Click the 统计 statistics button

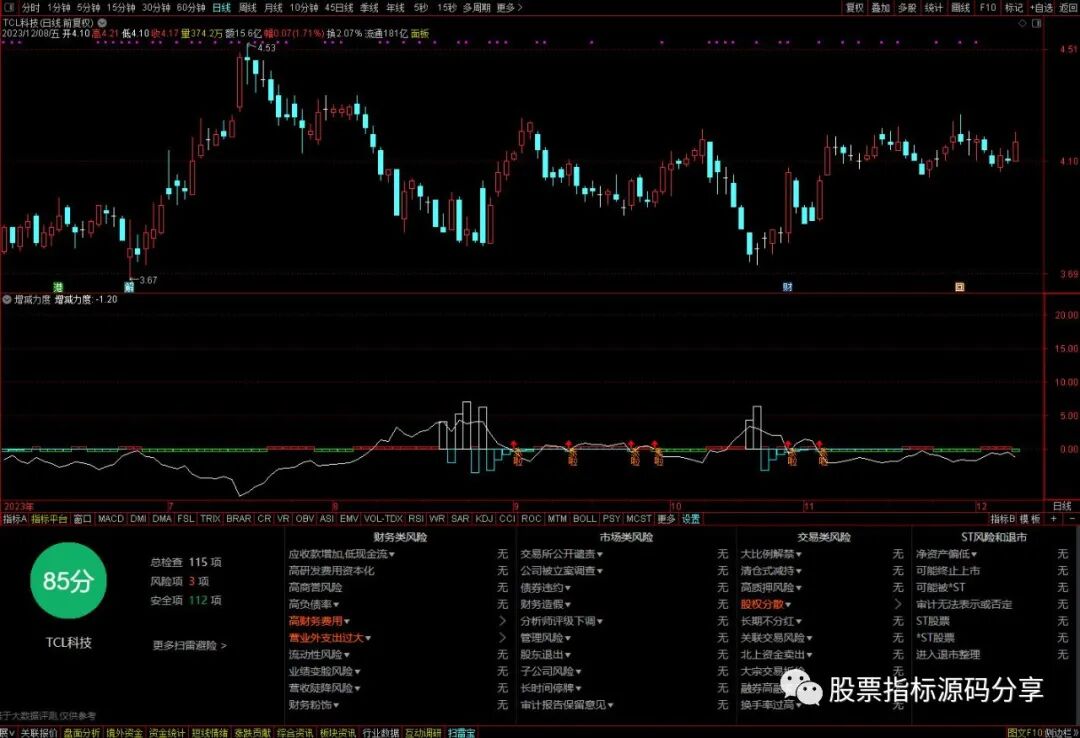(x=933, y=8)
